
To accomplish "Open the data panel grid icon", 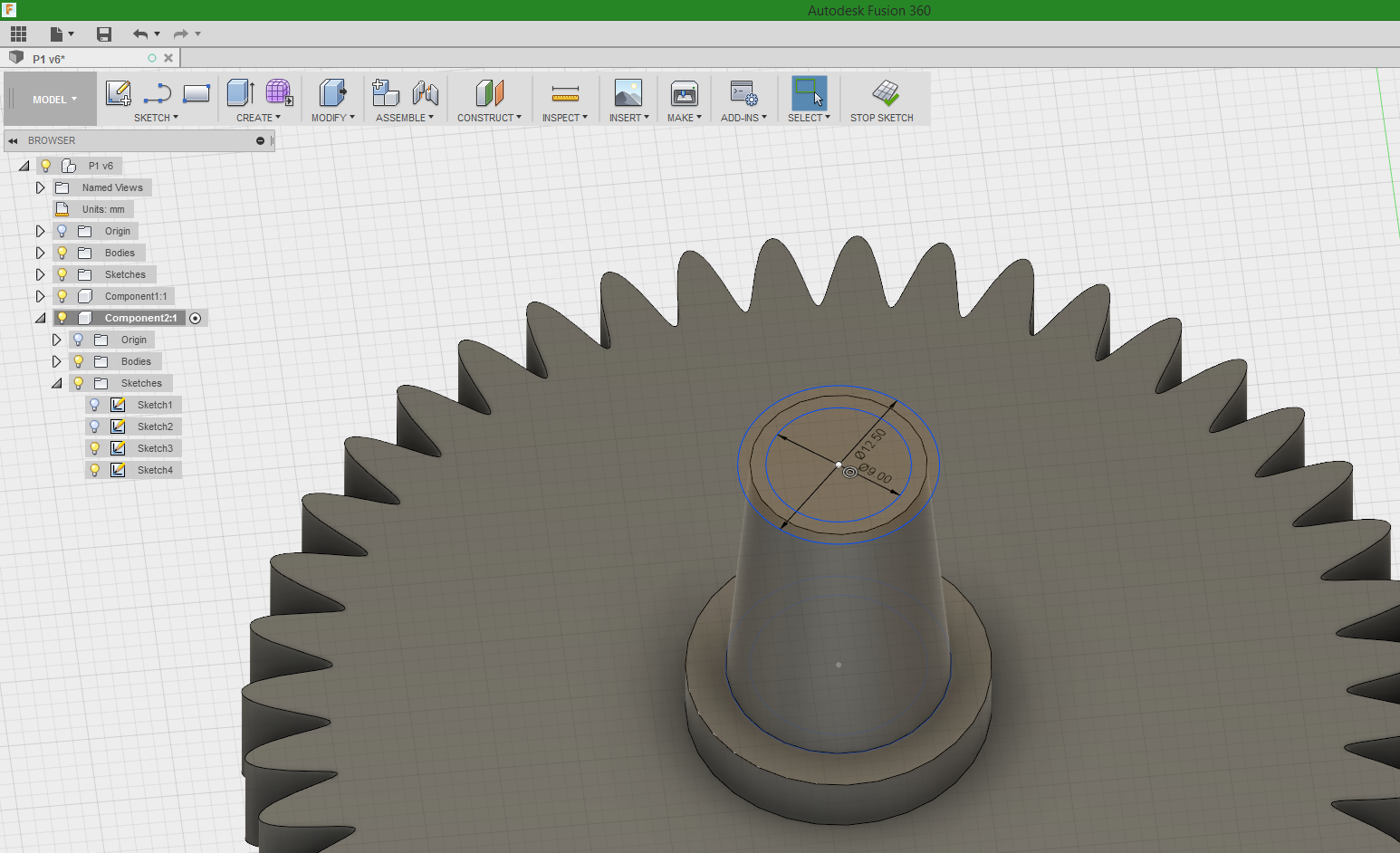I will 18,34.
